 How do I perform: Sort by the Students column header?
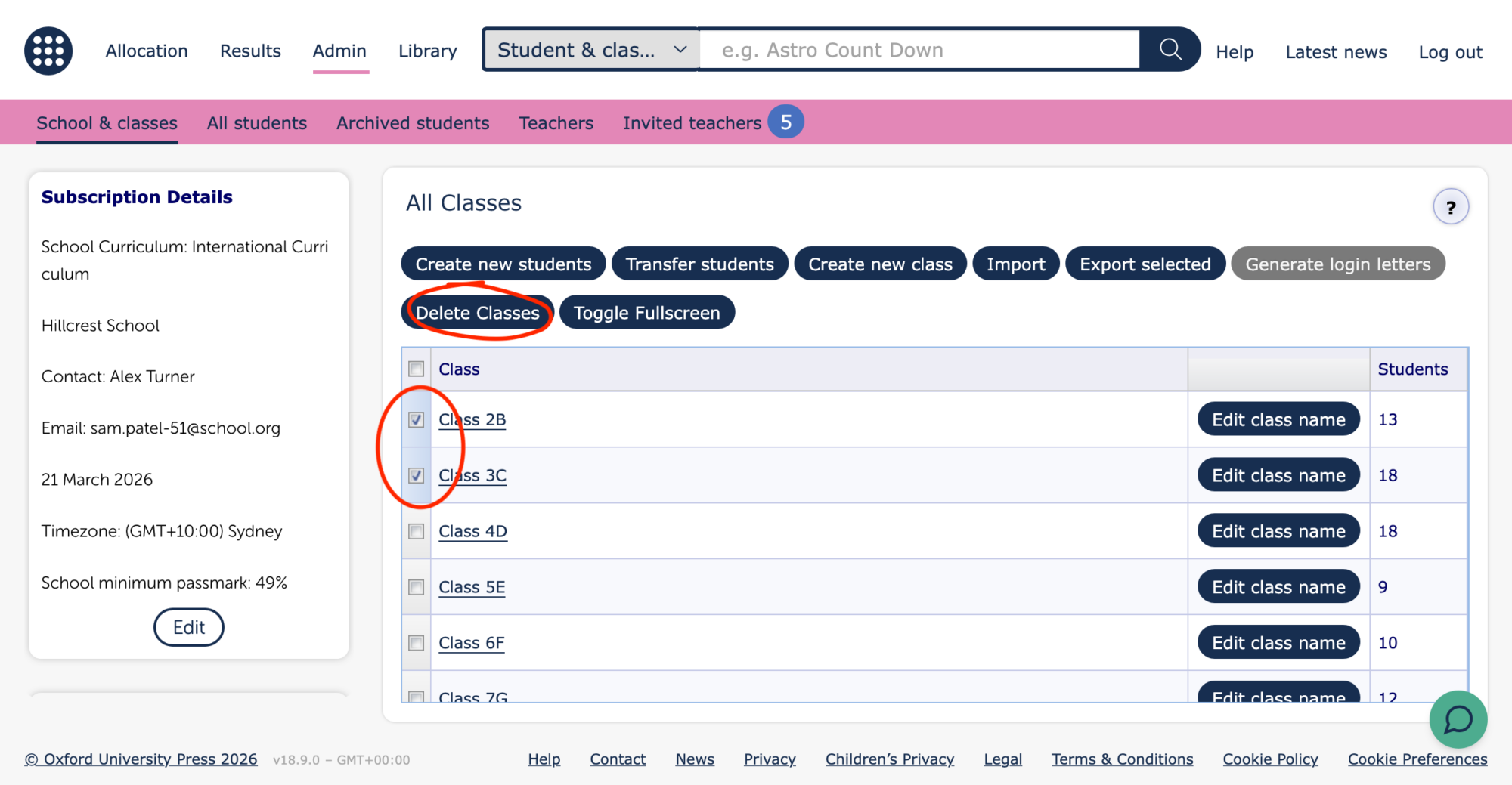[x=1412, y=369]
